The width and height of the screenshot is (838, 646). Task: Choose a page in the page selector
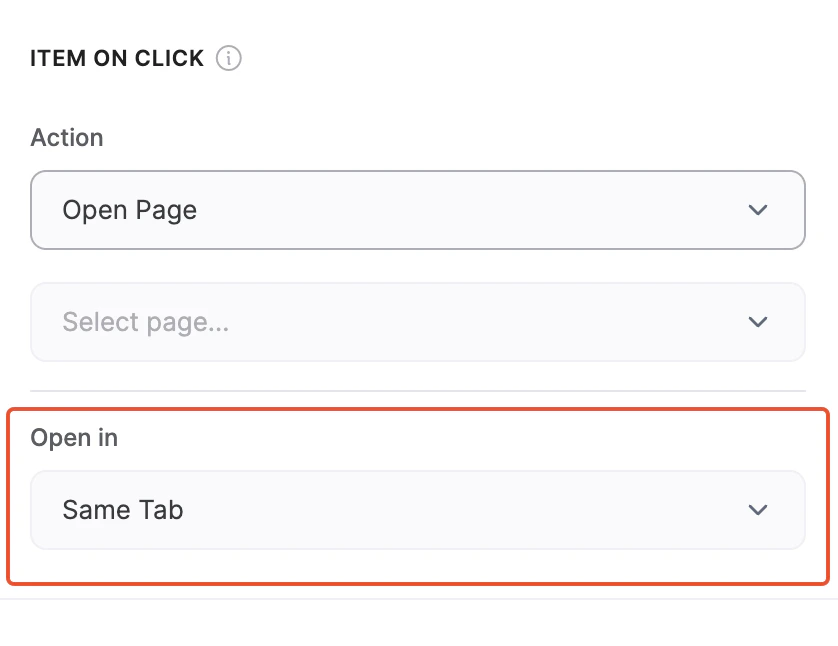click(x=418, y=322)
